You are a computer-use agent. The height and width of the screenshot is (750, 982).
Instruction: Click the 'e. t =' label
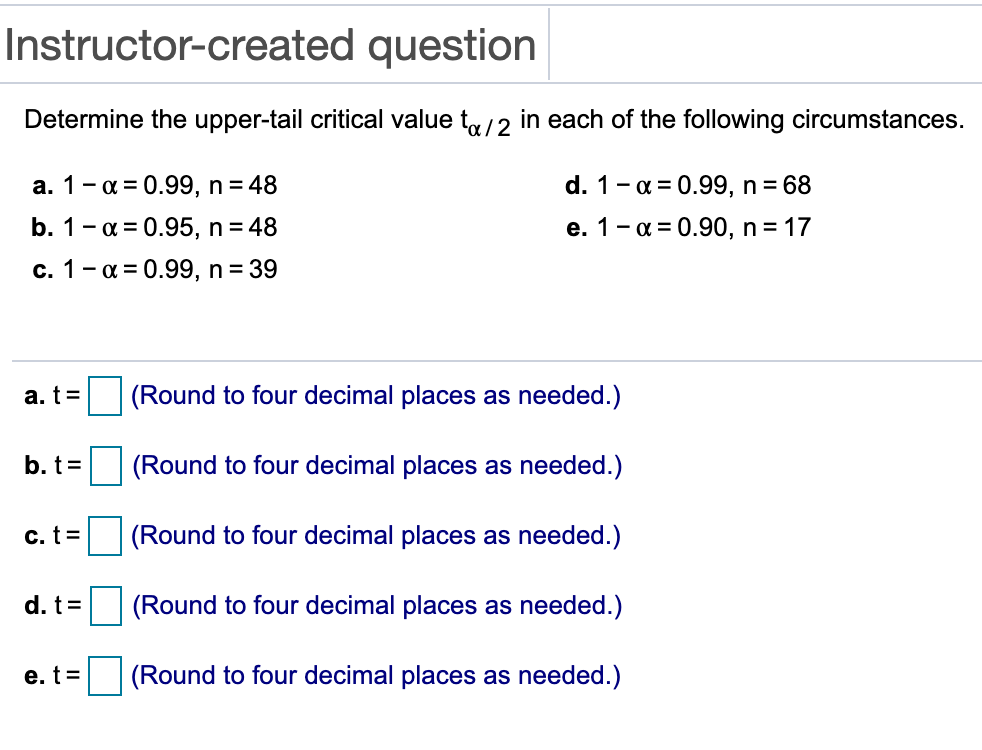pyautogui.click(x=53, y=676)
